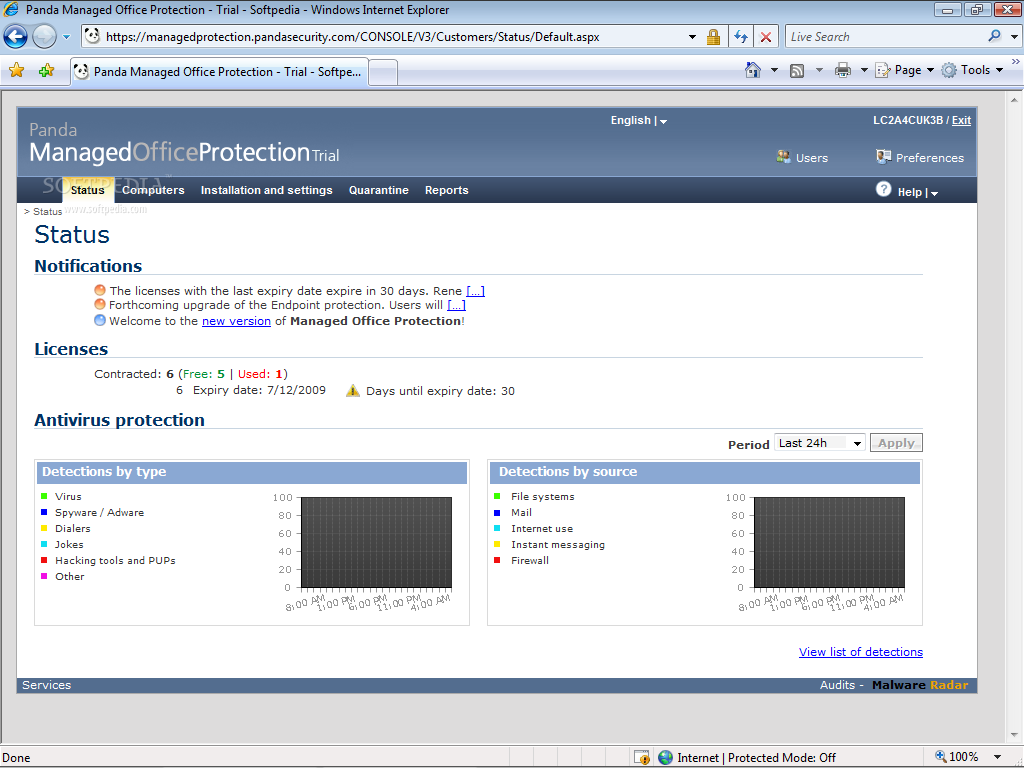Image resolution: width=1024 pixels, height=768 pixels.
Task: Open View list of detections link
Action: [x=861, y=652]
